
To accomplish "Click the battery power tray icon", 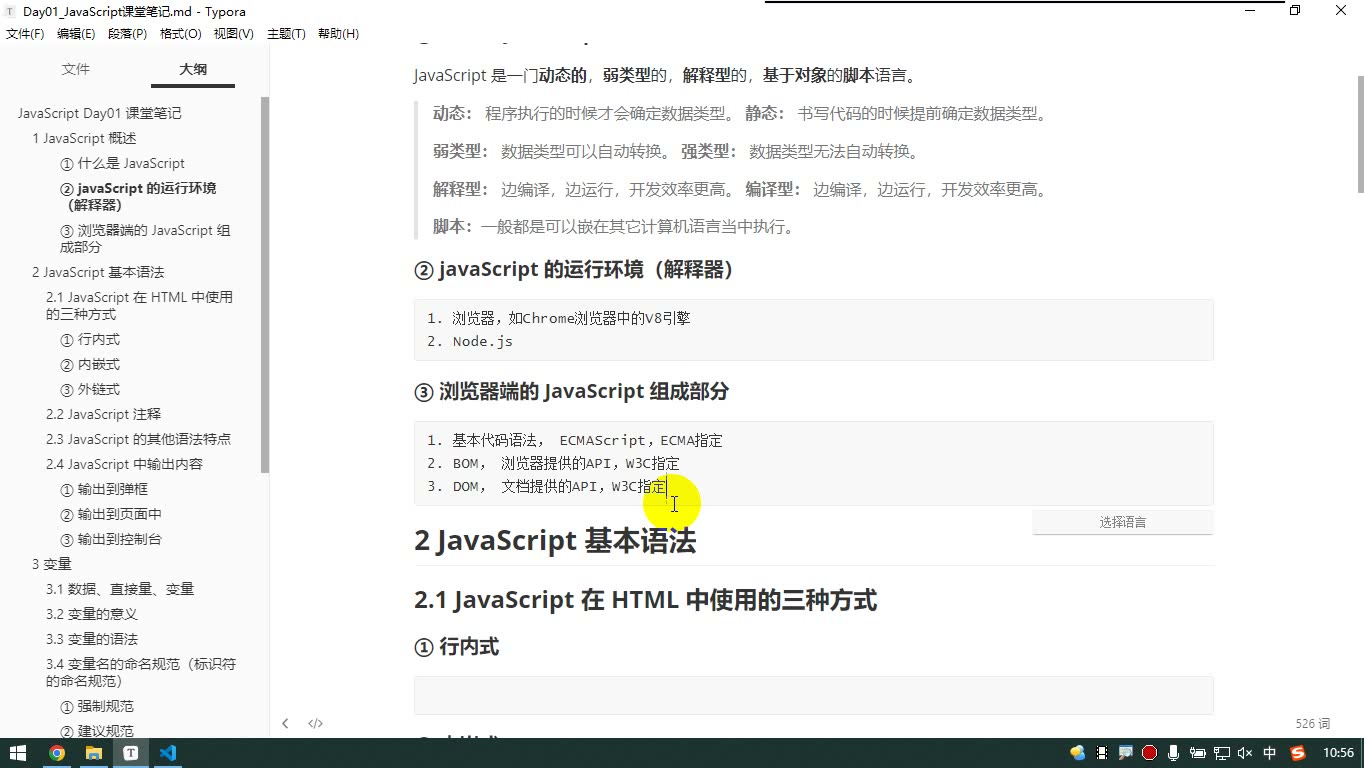I will pos(1198,753).
